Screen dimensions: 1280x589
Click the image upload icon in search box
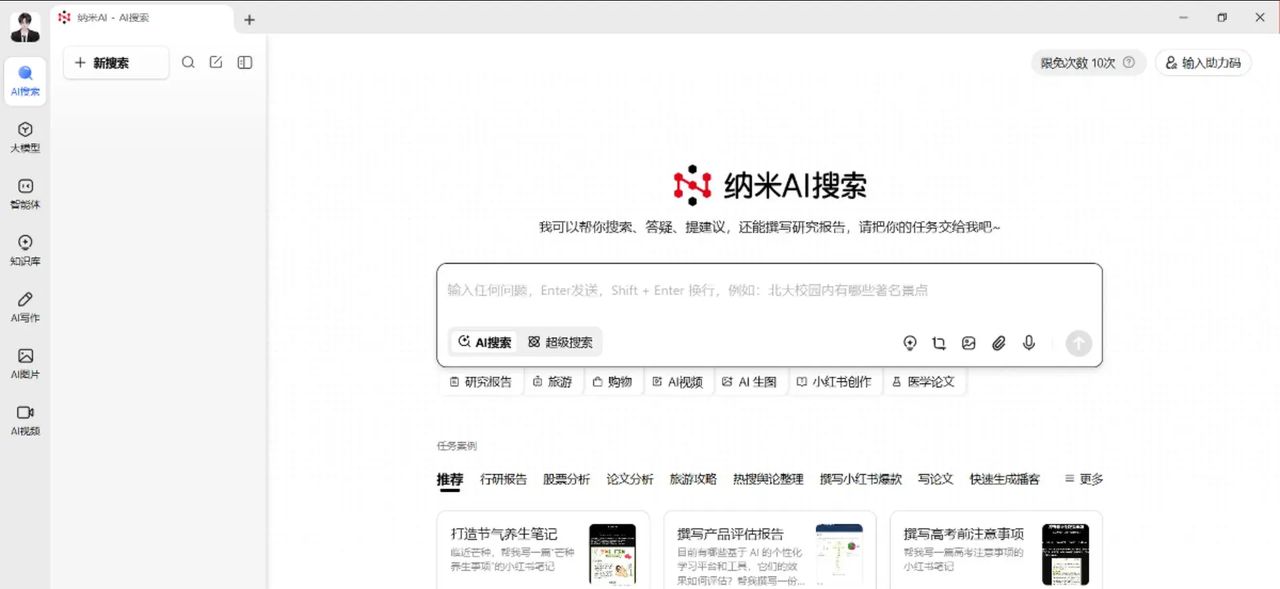968,343
